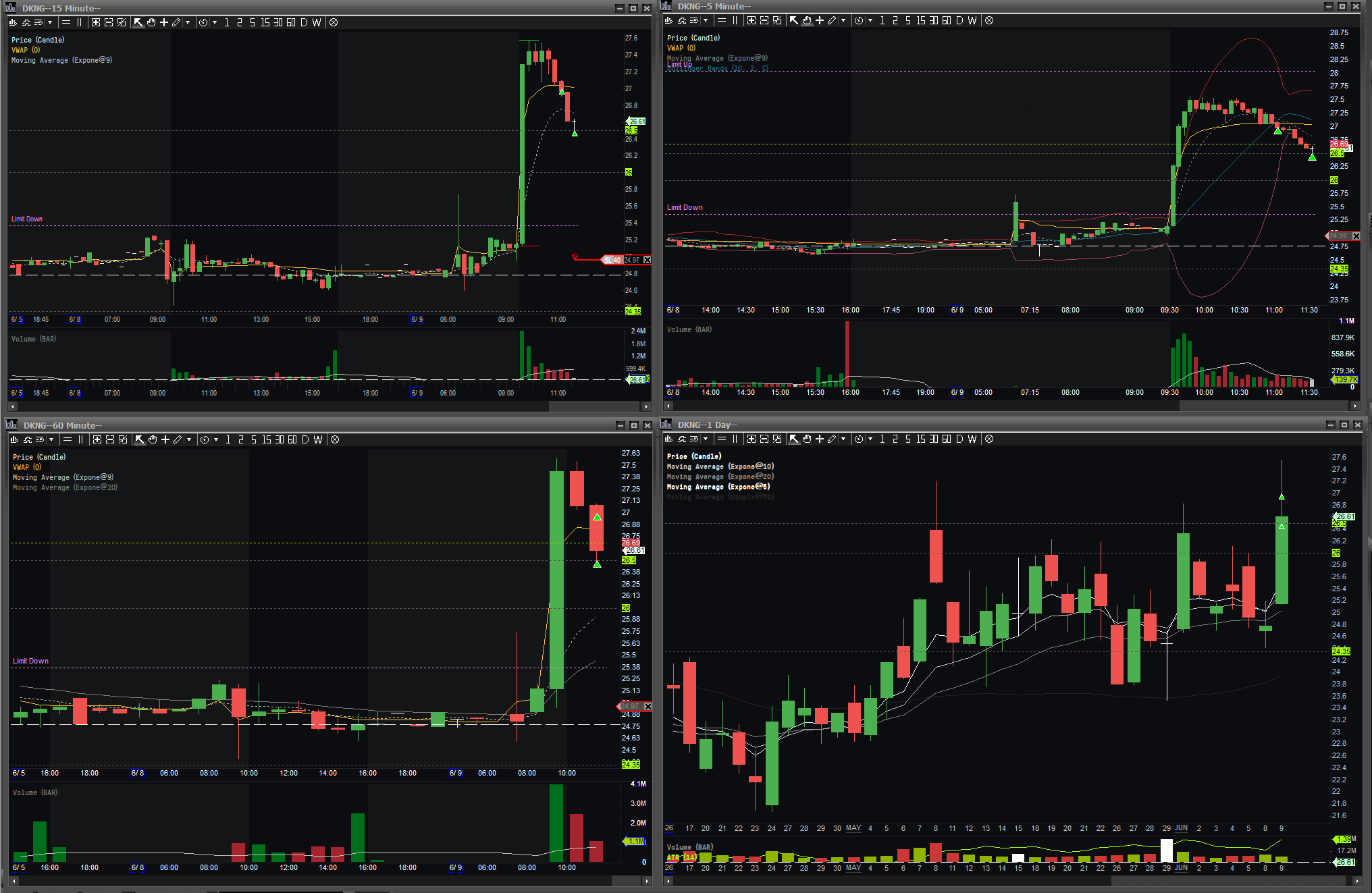Activate crosshair tool in 60 Minute chart
1372x893 pixels.
pyautogui.click(x=165, y=439)
